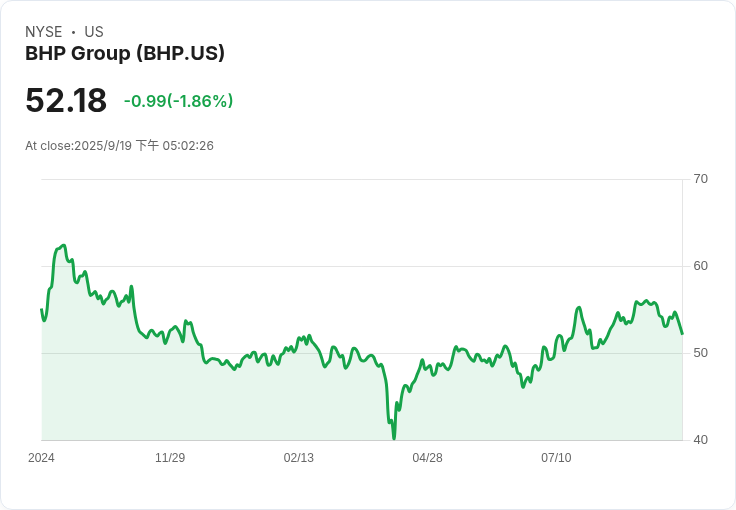
Task: Open the BHP Group (BHP.US) title
Action: (125, 54)
